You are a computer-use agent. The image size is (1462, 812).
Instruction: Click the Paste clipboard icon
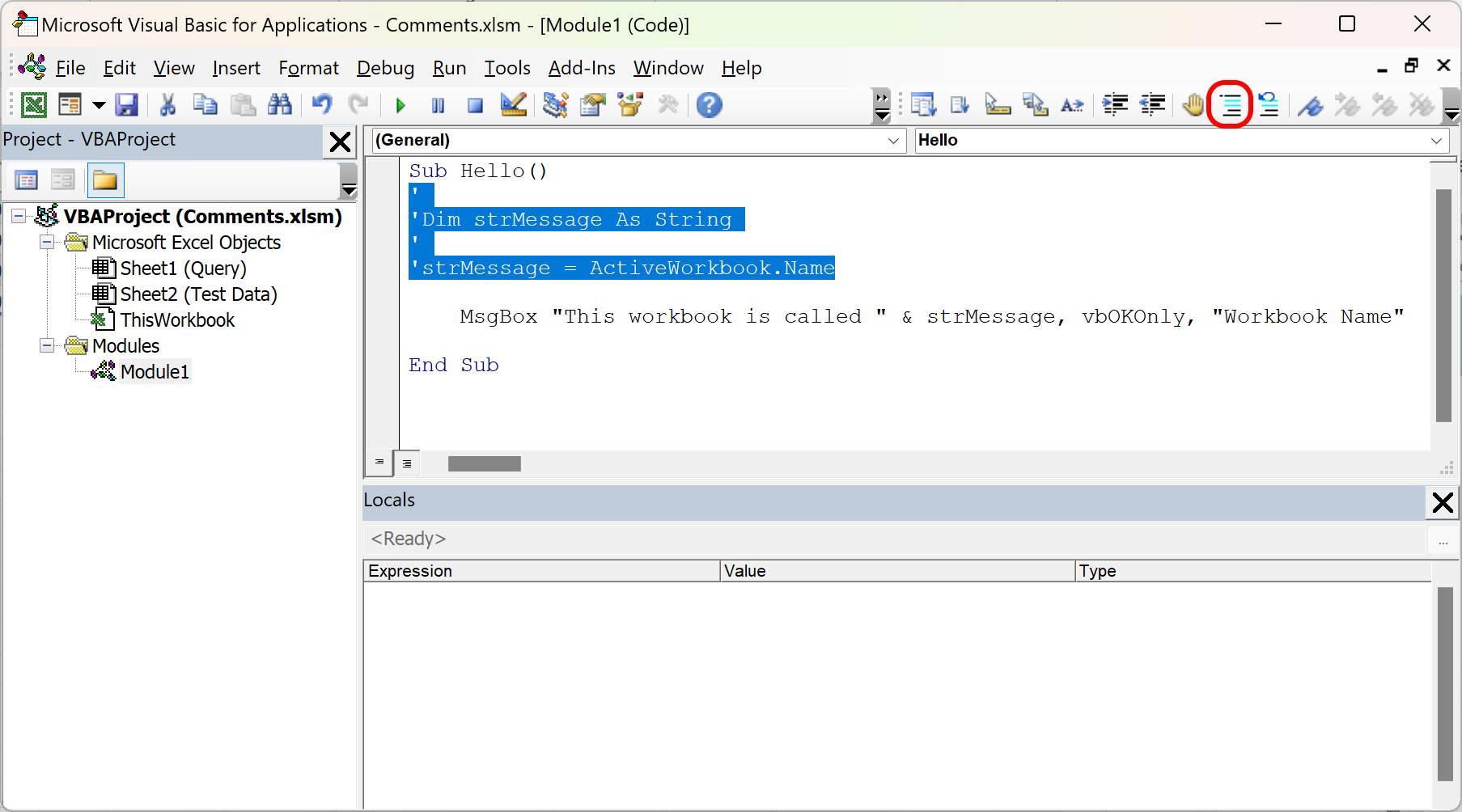243,105
